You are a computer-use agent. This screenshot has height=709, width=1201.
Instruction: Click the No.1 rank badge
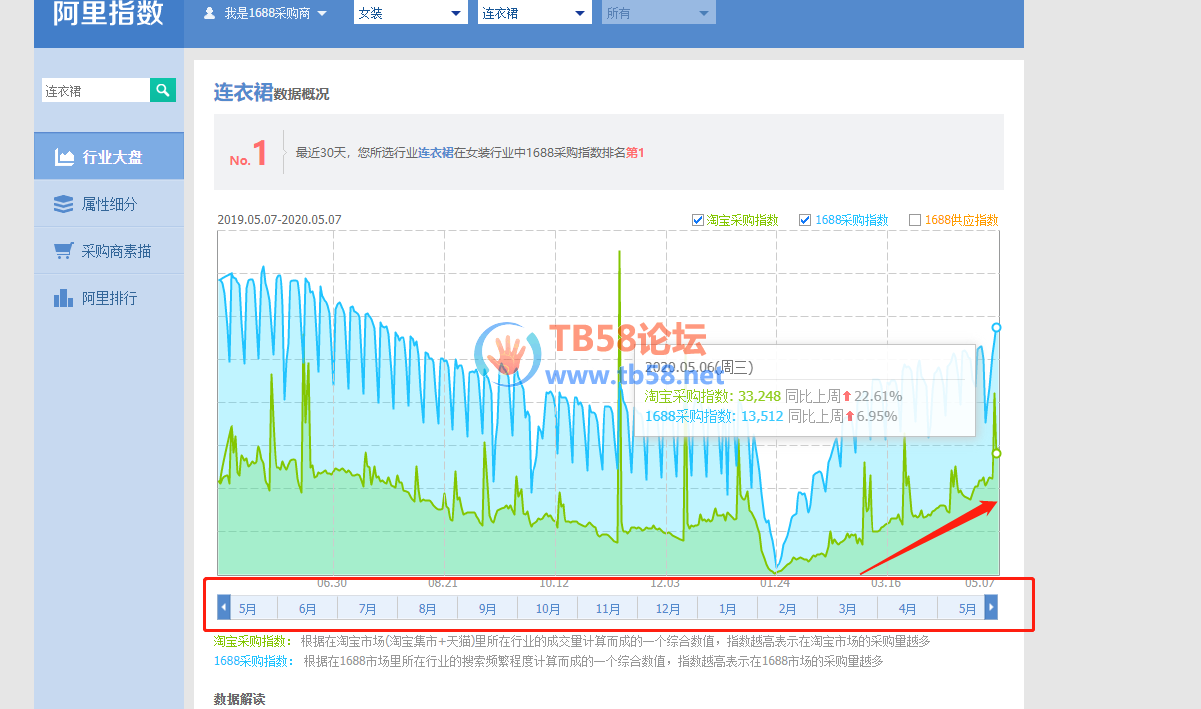coord(249,154)
